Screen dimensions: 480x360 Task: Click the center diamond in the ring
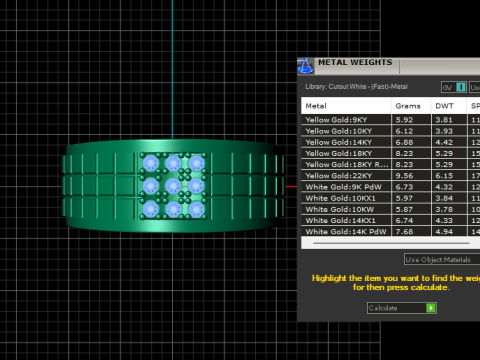tap(173, 186)
